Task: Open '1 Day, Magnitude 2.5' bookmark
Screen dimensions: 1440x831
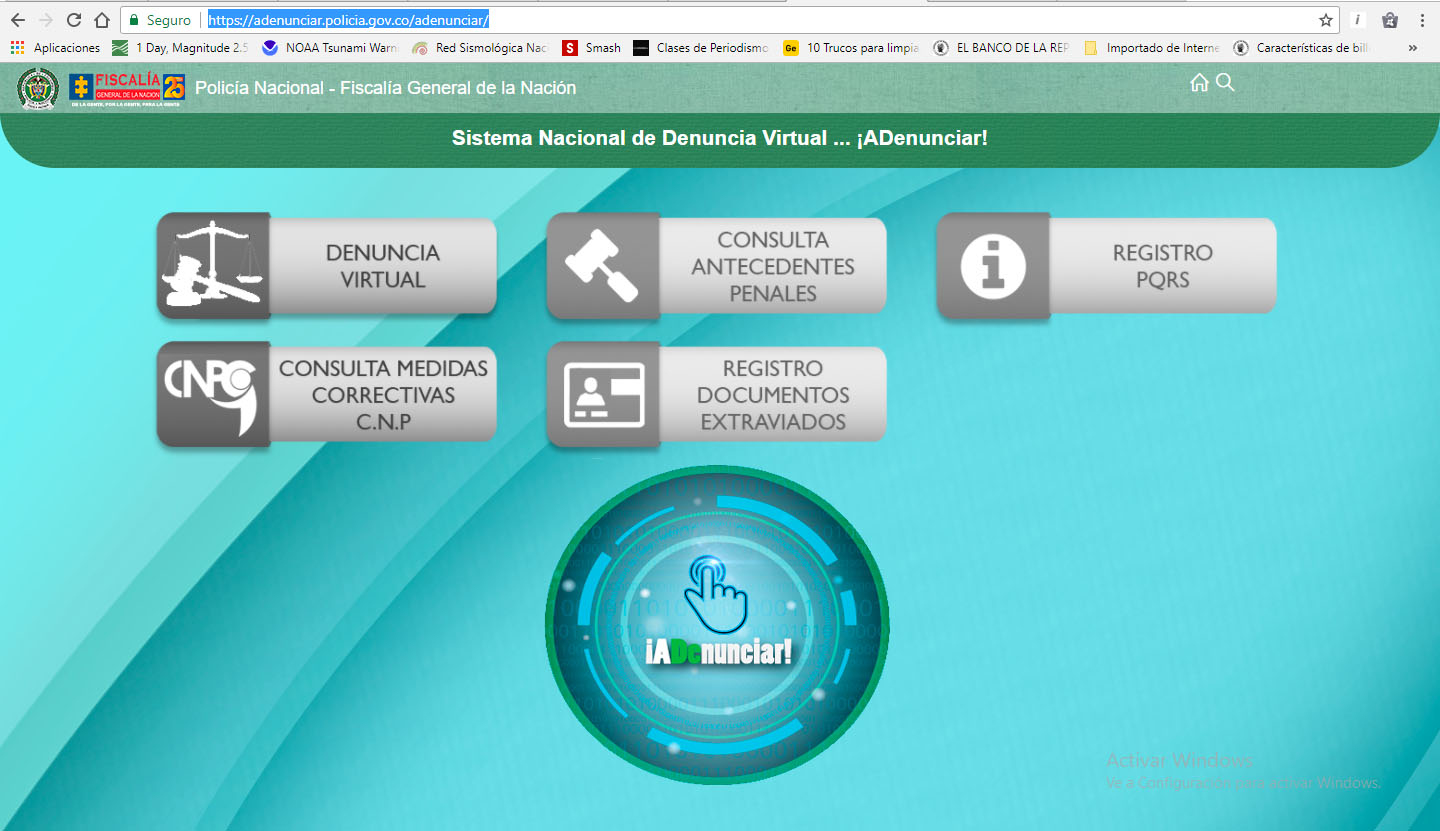Action: 180,47
